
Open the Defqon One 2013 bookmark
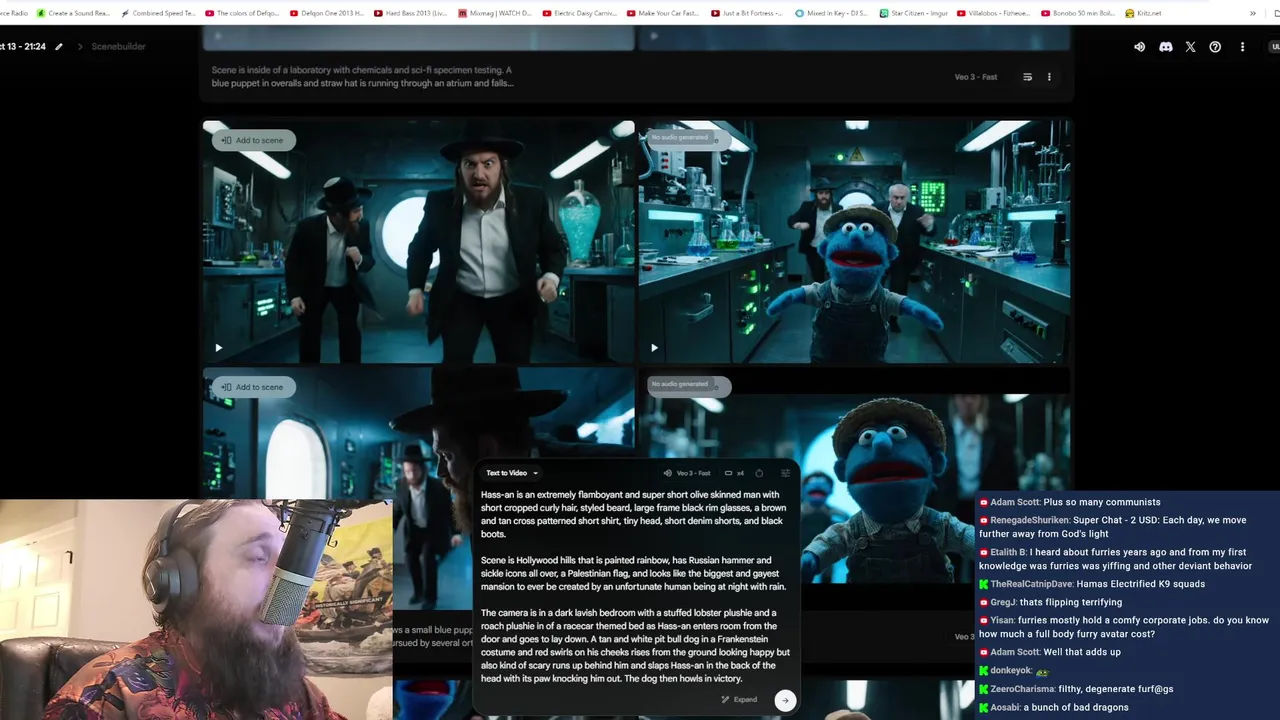(326, 13)
